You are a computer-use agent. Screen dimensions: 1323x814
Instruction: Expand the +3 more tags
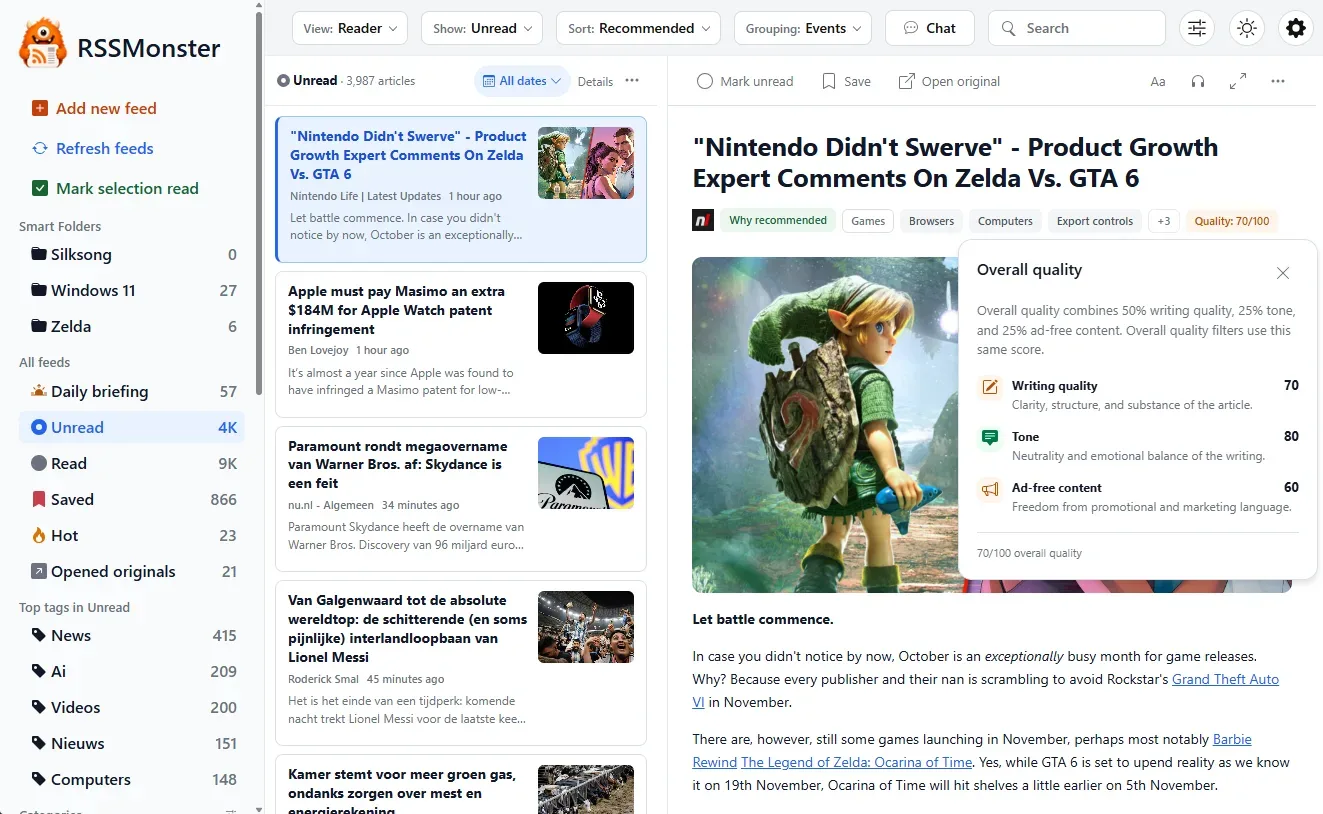tap(1163, 221)
